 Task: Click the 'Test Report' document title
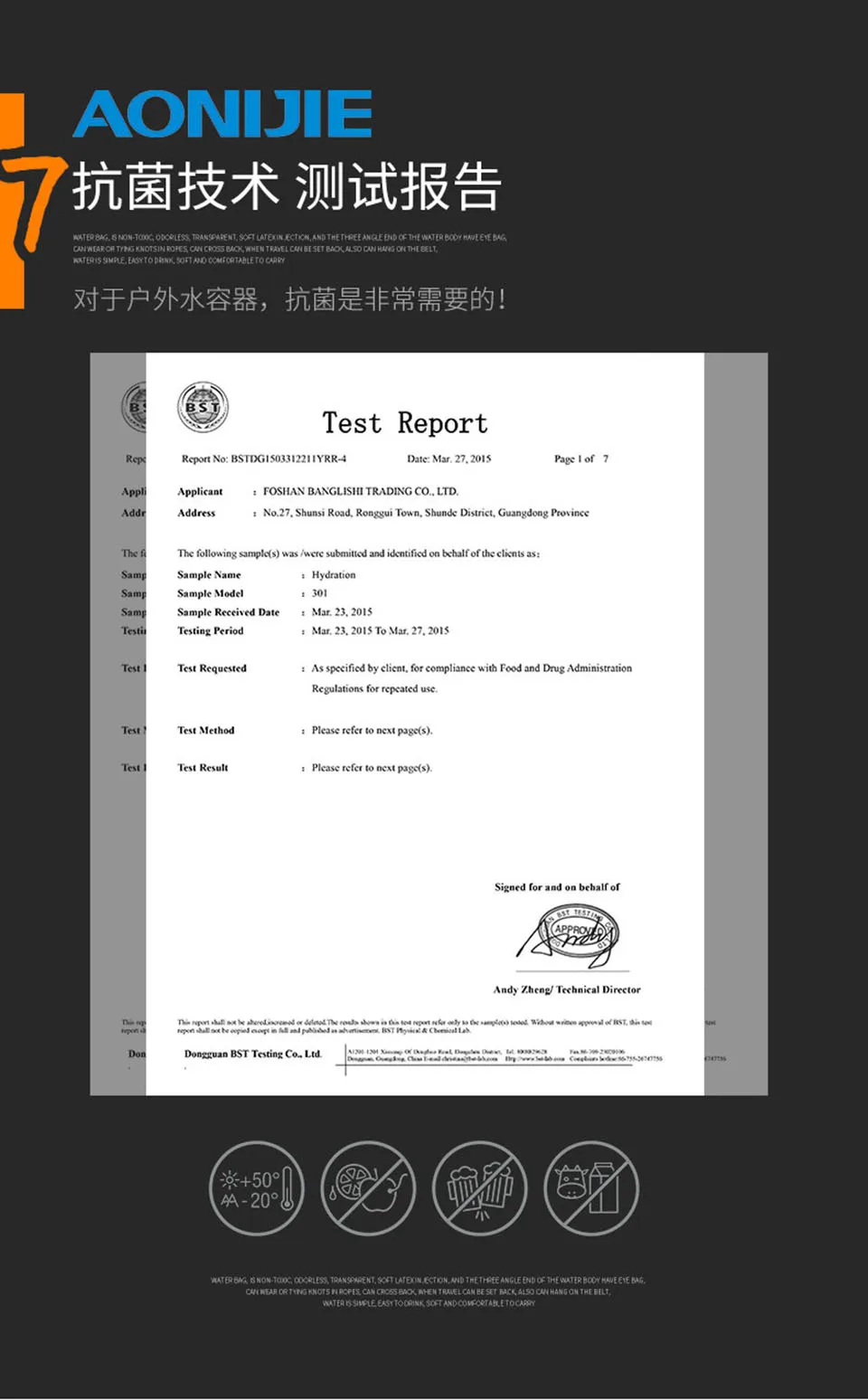(404, 423)
